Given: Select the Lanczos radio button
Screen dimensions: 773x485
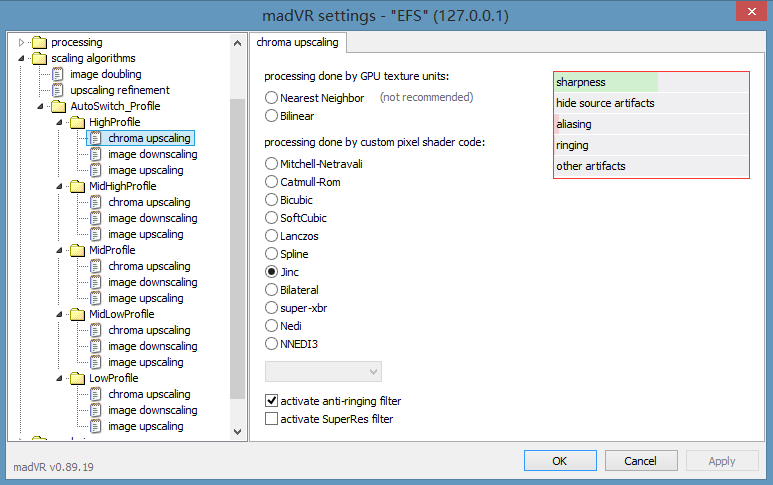Looking at the screenshot, I should [x=272, y=235].
